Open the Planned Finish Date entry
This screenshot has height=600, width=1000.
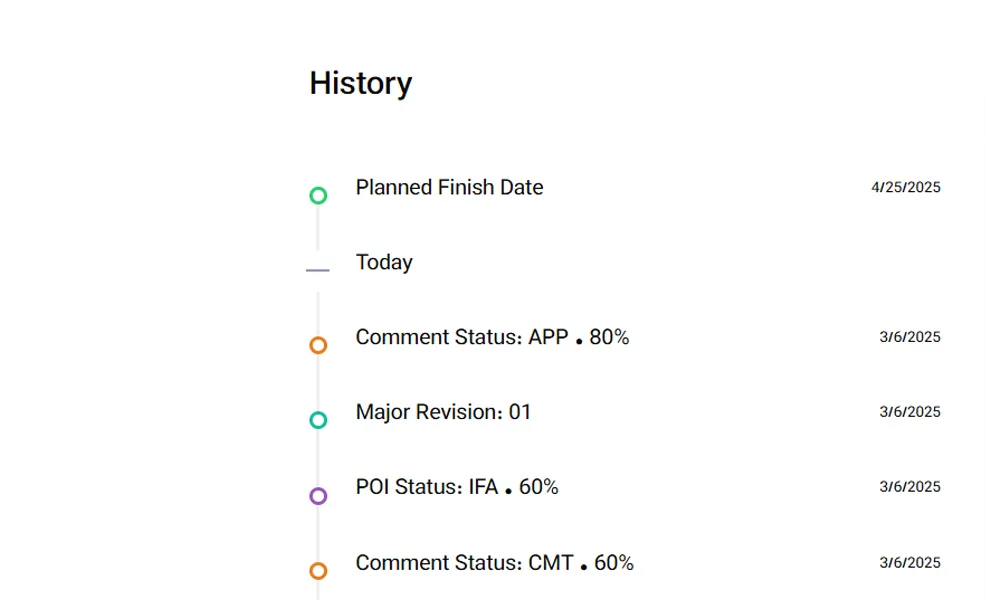point(449,188)
